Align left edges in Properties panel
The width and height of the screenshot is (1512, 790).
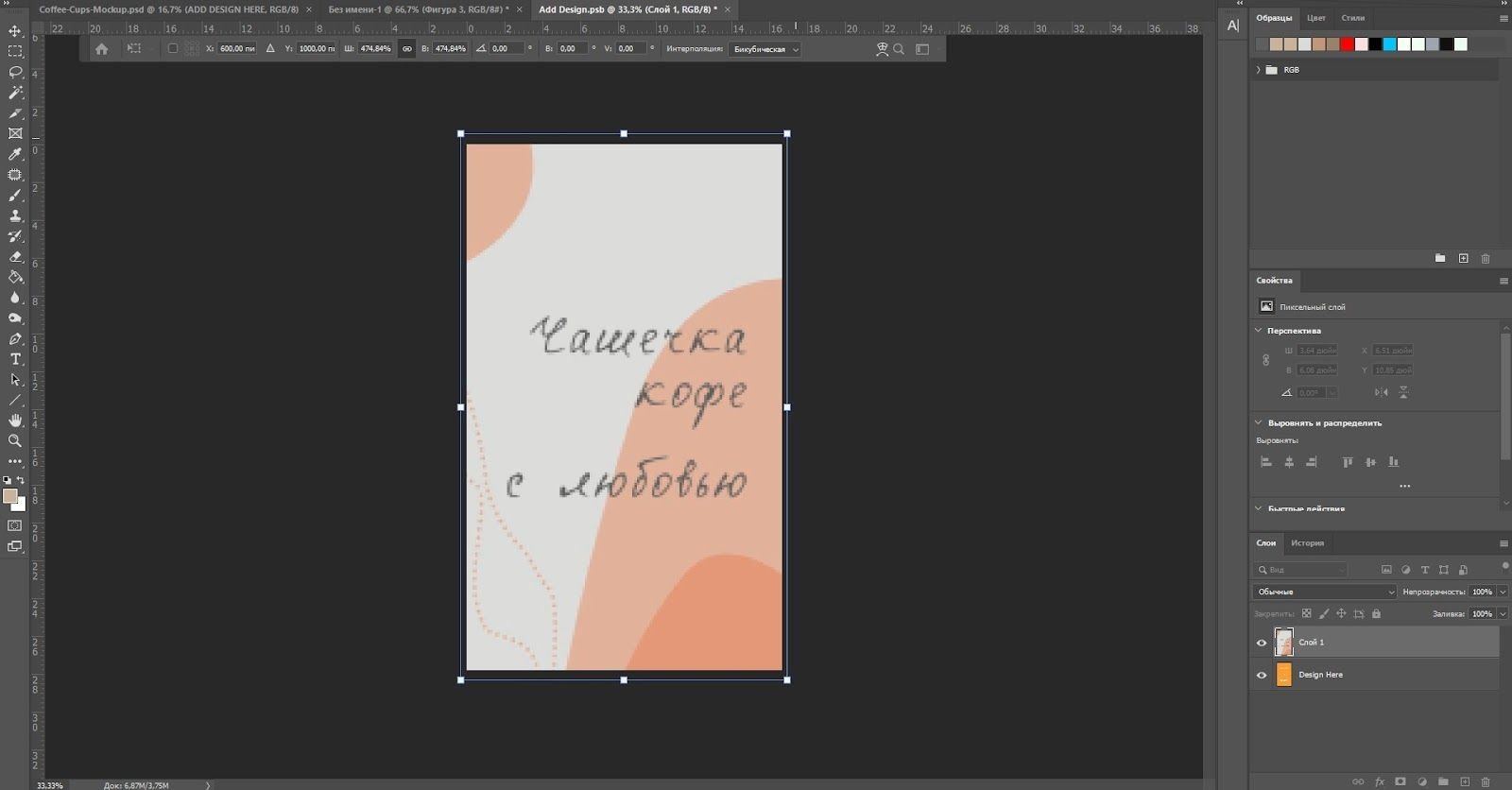point(1266,462)
